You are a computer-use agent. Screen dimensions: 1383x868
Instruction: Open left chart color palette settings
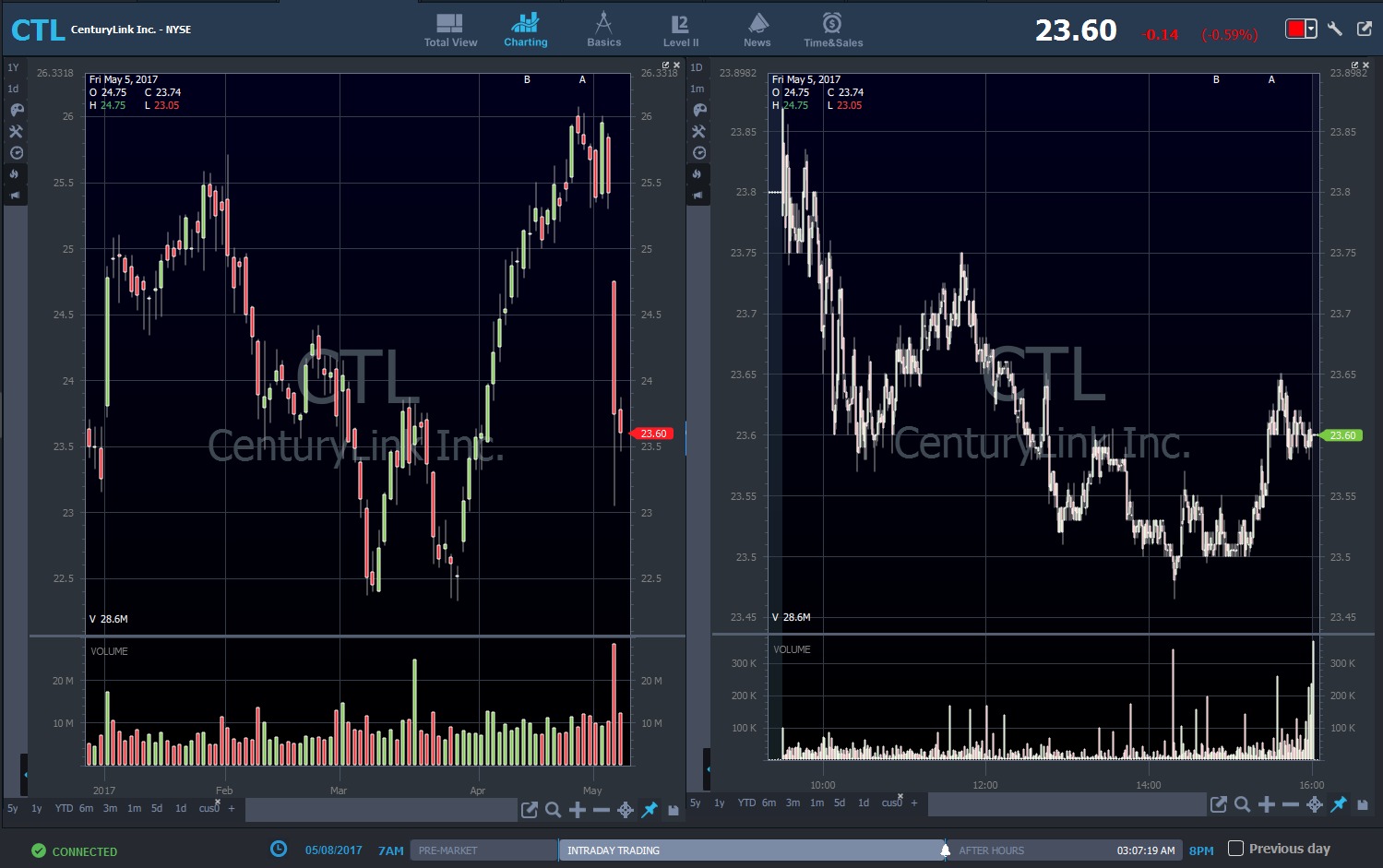tap(16, 110)
